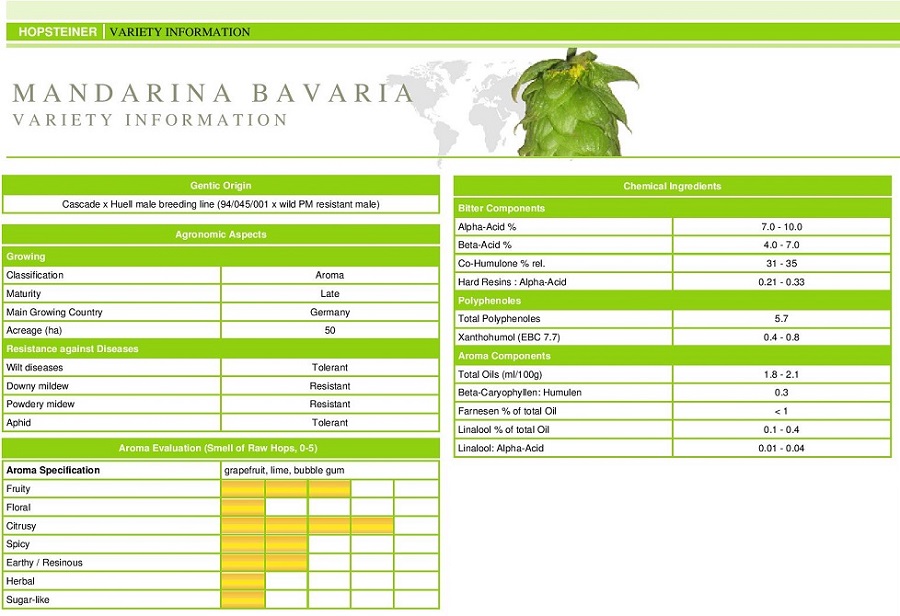The height and width of the screenshot is (616, 900).
Task: Select the Spicy aroma label
Action: (18, 544)
